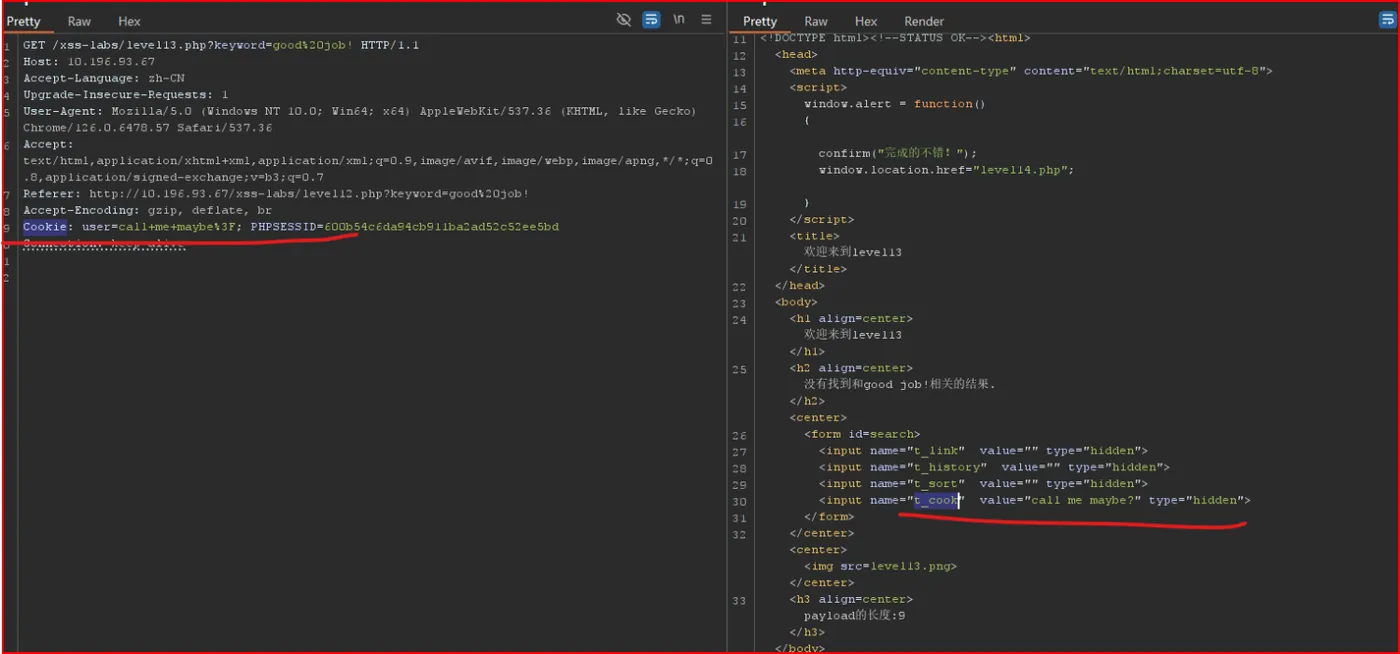The width and height of the screenshot is (1400, 654).
Task: Click the User-Agent: Mozilla/5.0 header line
Action: [x=360, y=111]
